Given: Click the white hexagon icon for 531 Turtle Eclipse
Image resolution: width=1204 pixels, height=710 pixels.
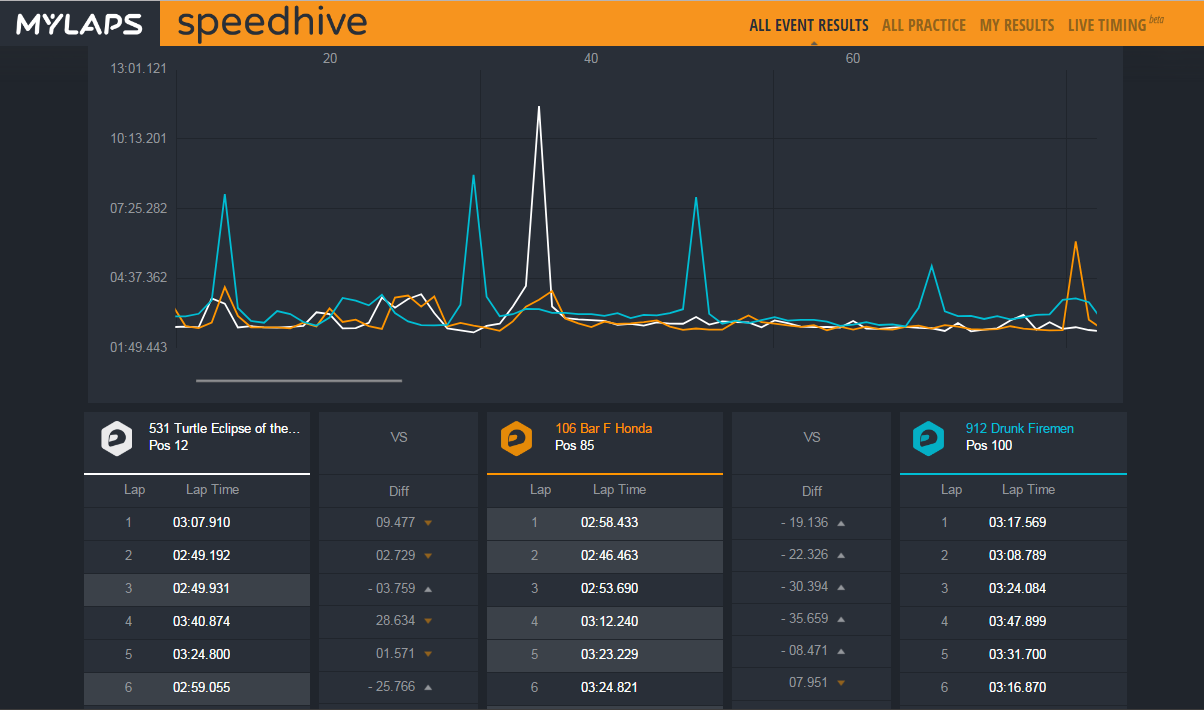Looking at the screenshot, I should [x=117, y=438].
